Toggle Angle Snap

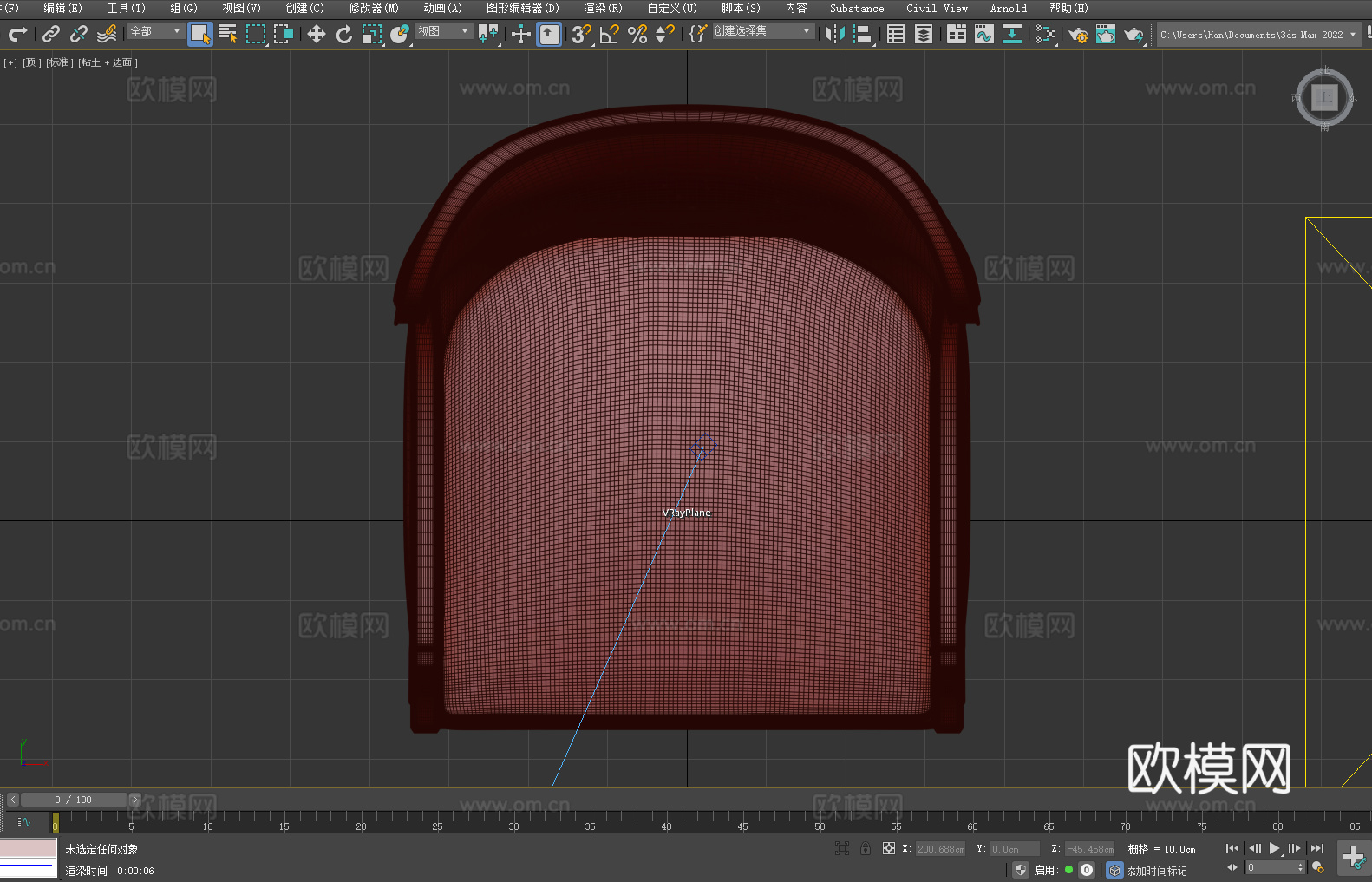[610, 34]
